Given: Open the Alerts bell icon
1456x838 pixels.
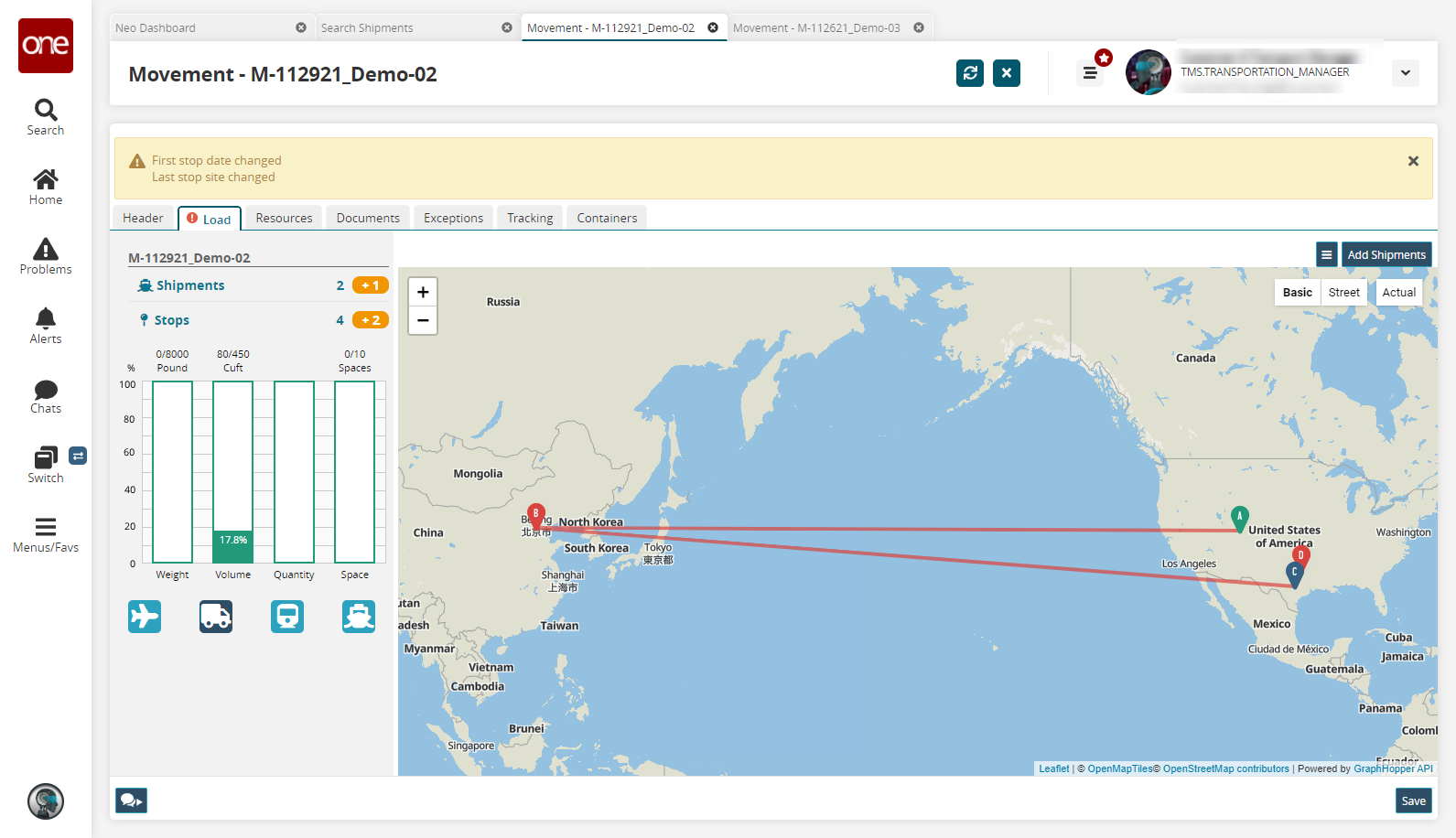Looking at the screenshot, I should (x=46, y=326).
